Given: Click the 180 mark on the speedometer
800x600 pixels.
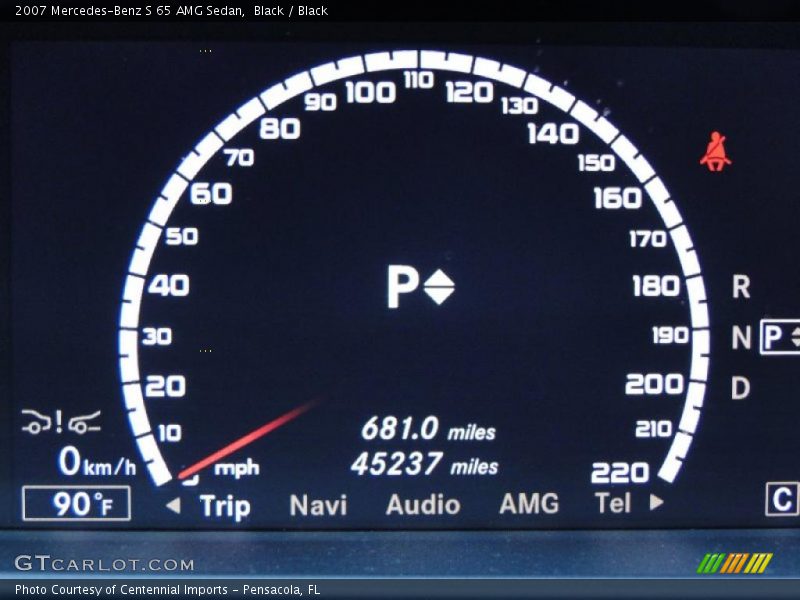Looking at the screenshot, I should (656, 286).
